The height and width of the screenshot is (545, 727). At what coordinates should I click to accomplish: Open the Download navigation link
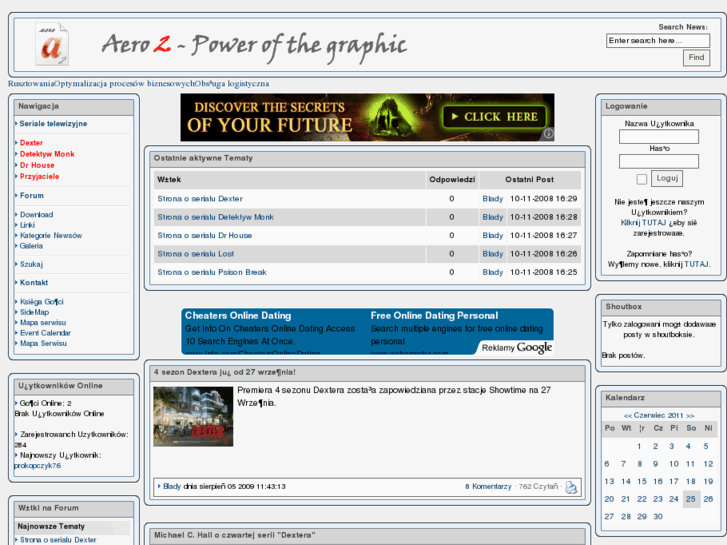tap(36, 215)
